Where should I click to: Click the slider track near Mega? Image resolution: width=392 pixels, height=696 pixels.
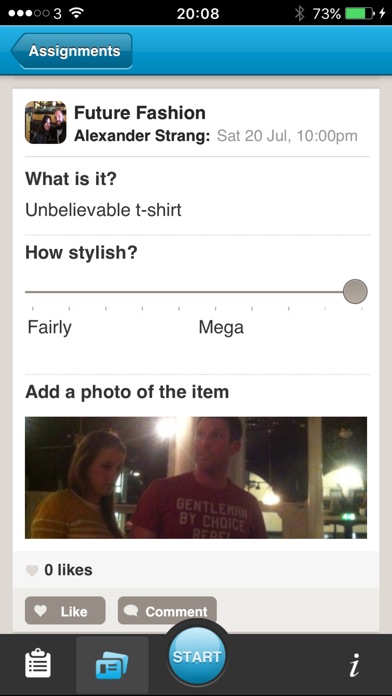(x=221, y=292)
